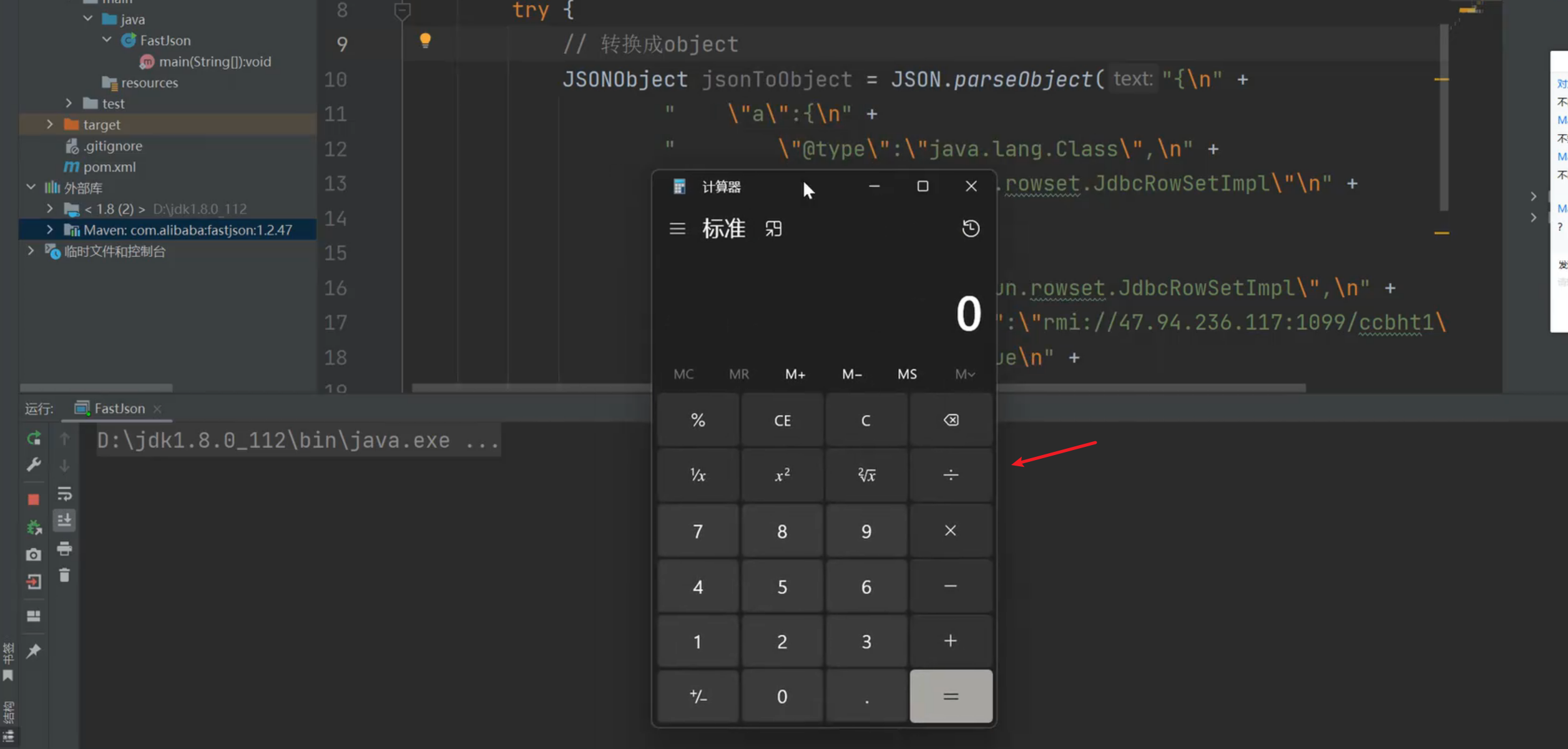1568x749 pixels.
Task: Open calculator history clock icon
Action: tap(970, 228)
